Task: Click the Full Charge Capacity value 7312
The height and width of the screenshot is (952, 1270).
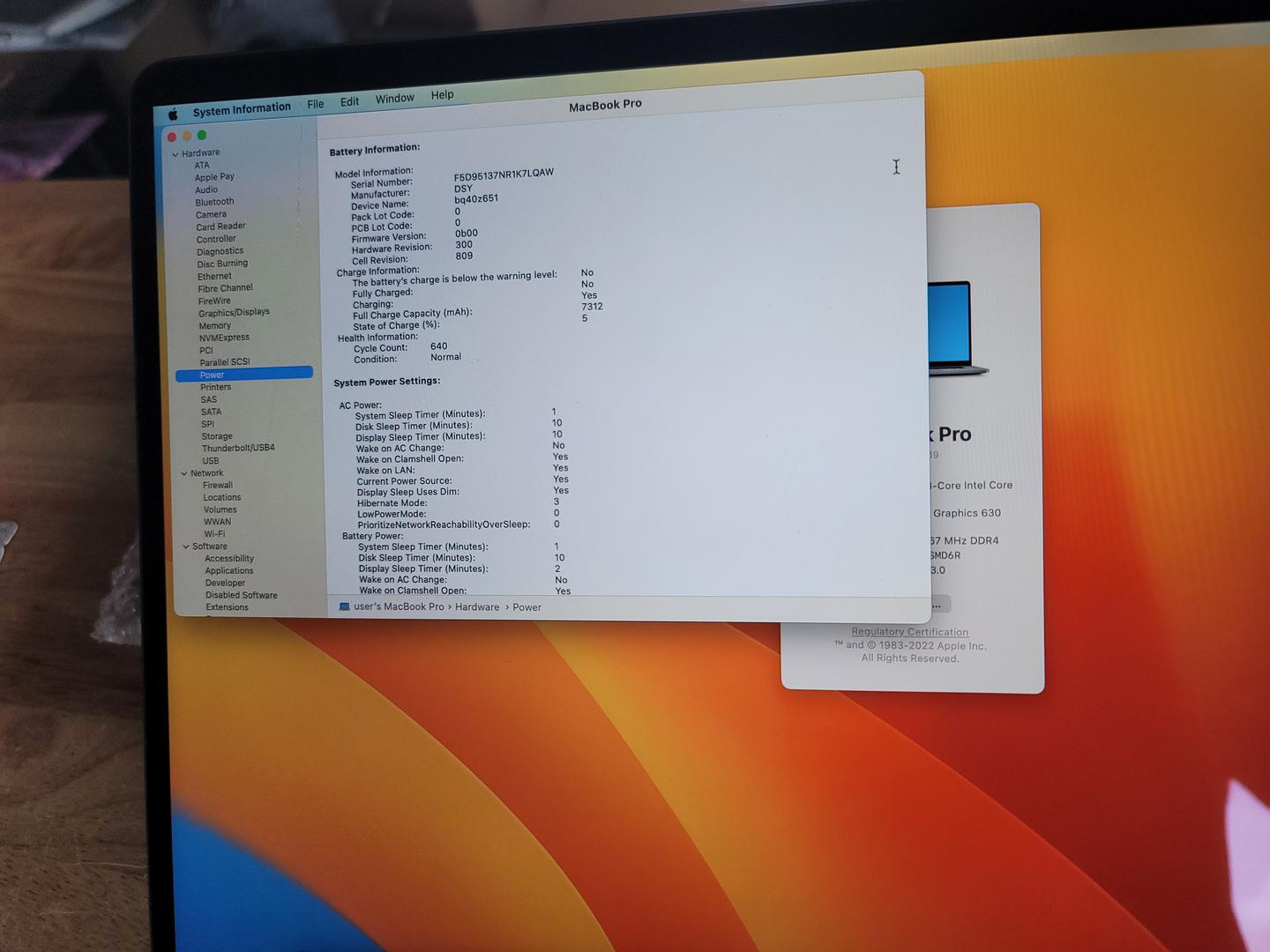Action: pos(592,307)
